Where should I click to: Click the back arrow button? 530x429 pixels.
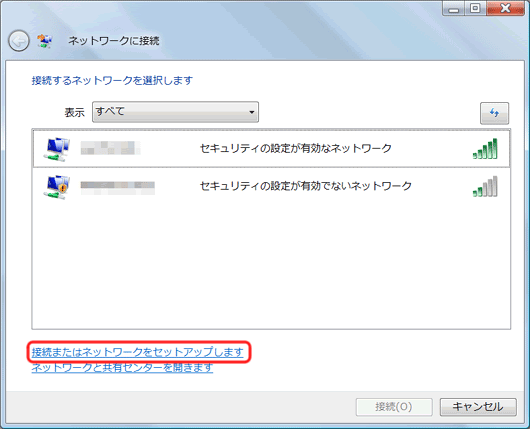pyautogui.click(x=19, y=41)
